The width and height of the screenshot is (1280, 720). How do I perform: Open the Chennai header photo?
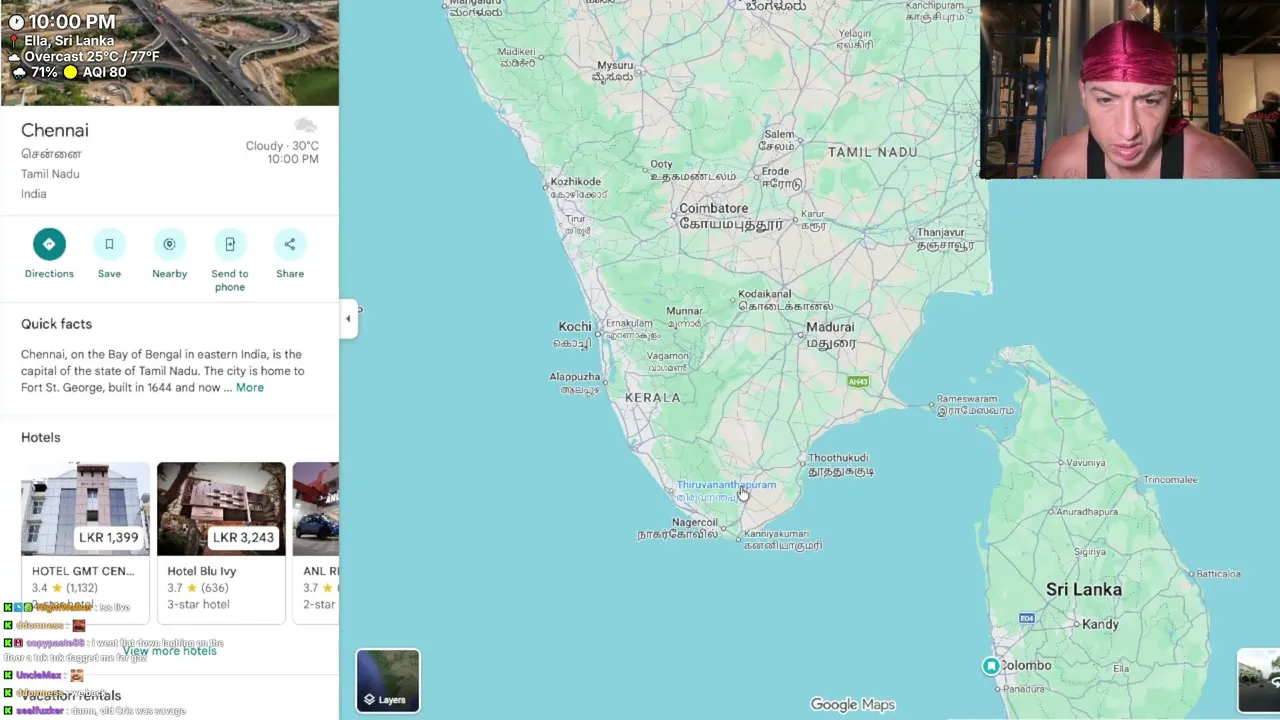point(170,53)
